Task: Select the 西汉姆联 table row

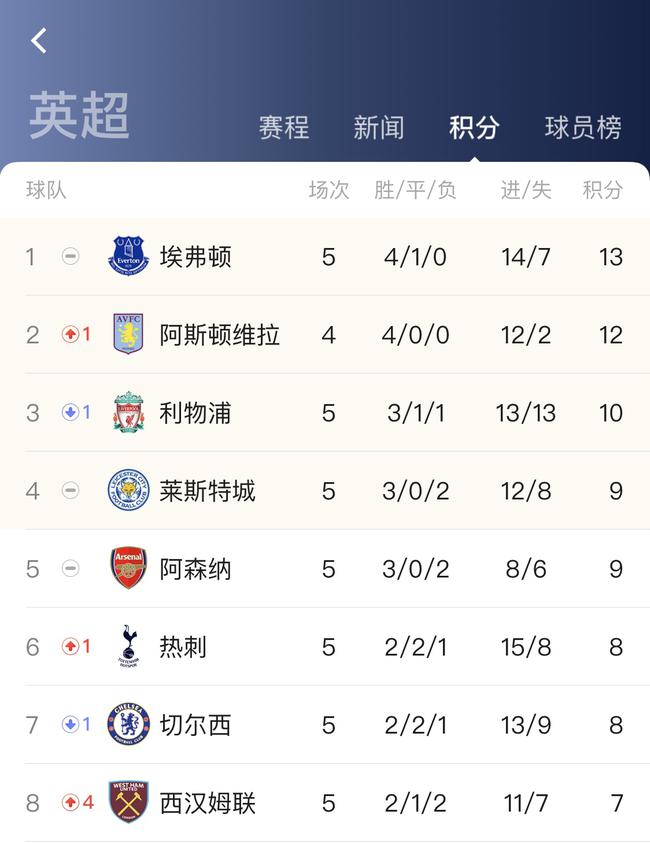Action: (x=325, y=803)
